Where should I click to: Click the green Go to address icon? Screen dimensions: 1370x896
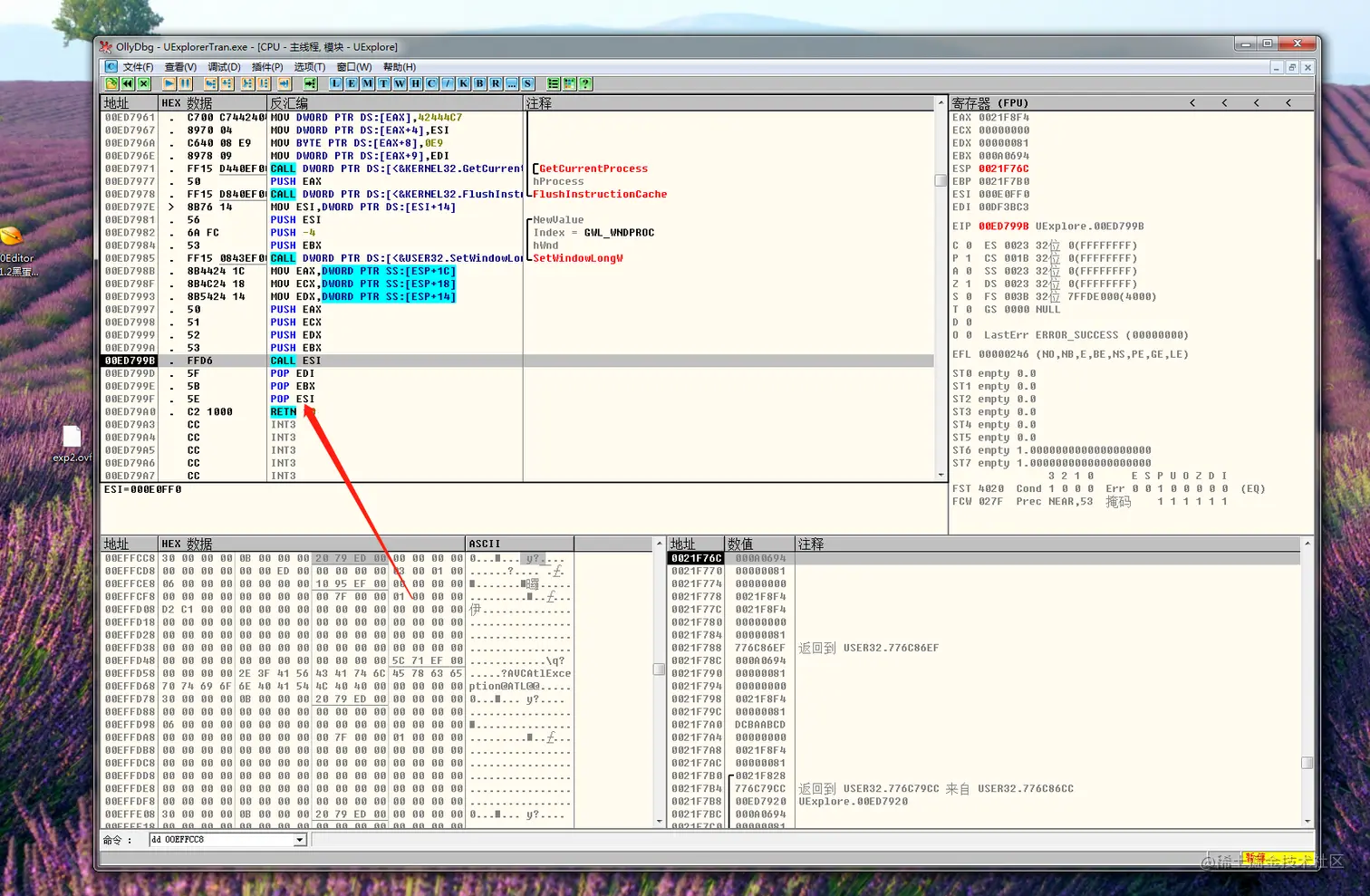click(311, 83)
